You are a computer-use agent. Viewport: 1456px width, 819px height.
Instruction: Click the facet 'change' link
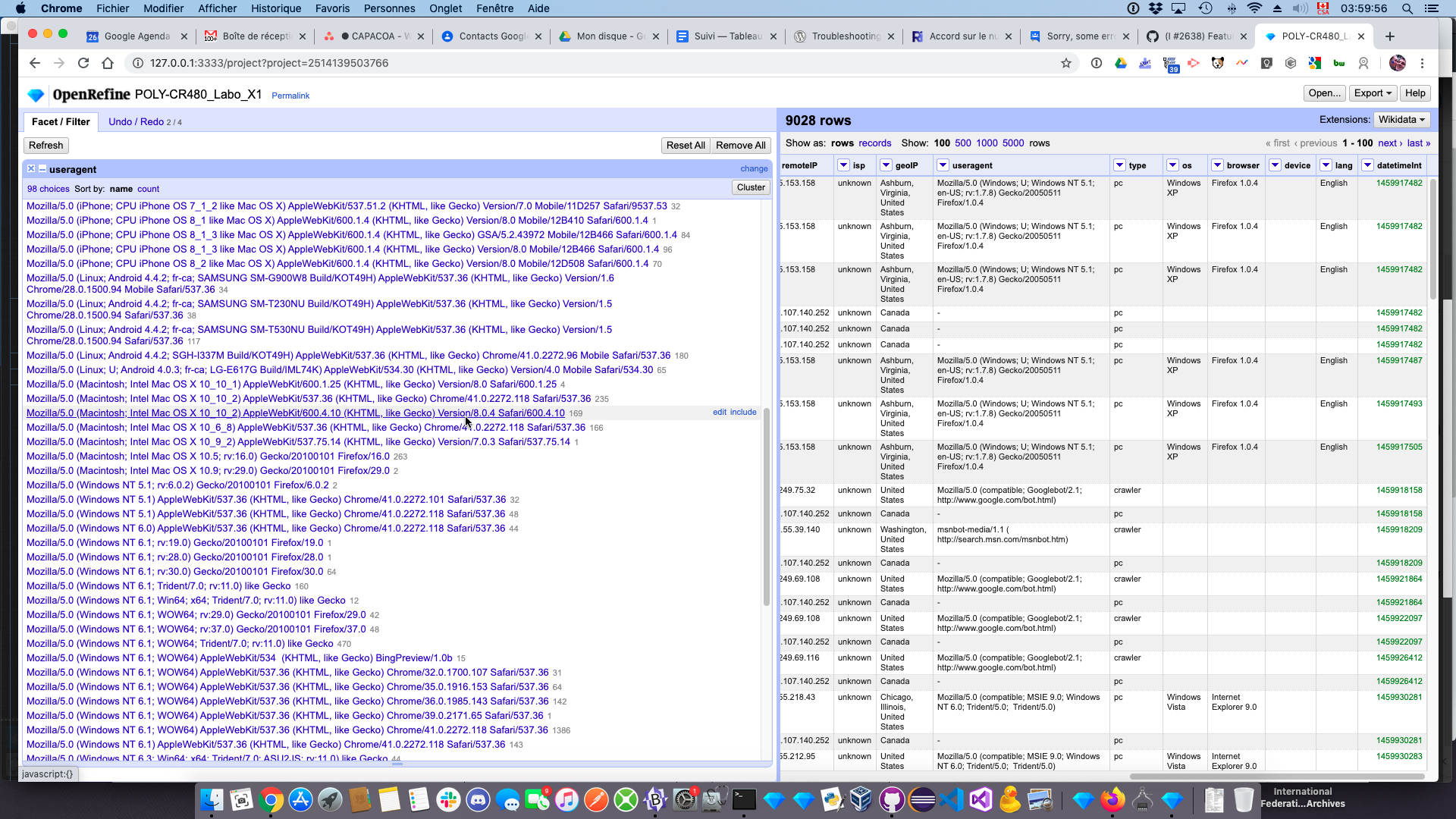[754, 169]
